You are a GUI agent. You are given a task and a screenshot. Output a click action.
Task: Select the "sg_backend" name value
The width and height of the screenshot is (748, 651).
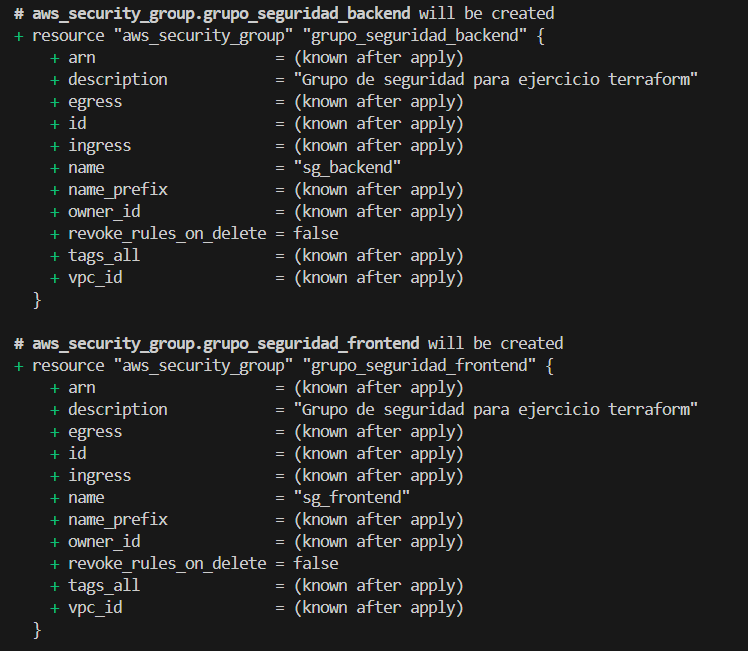point(347,167)
